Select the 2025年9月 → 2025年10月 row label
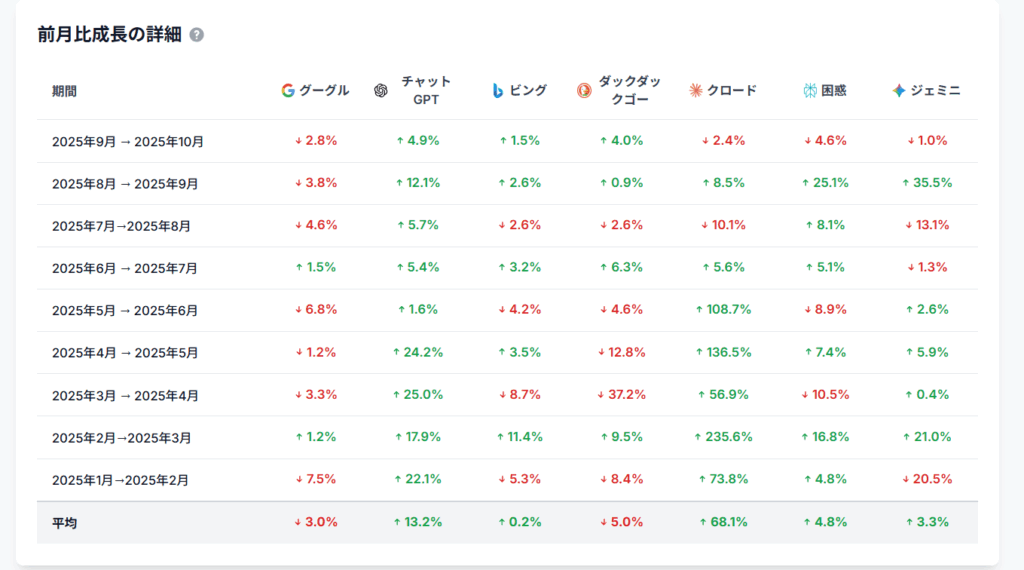 click(x=128, y=141)
